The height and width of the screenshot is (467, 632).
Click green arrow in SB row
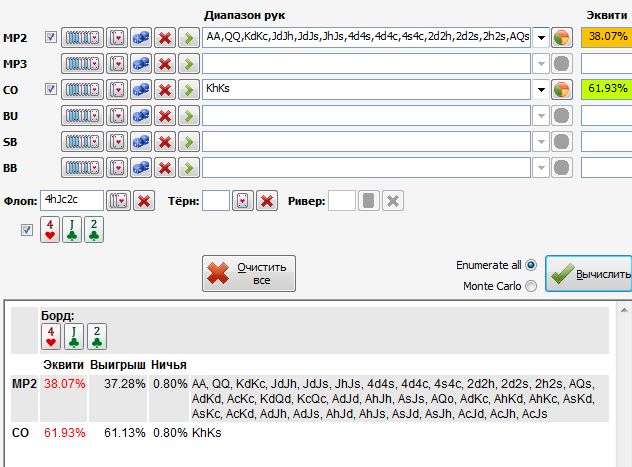(x=189, y=142)
